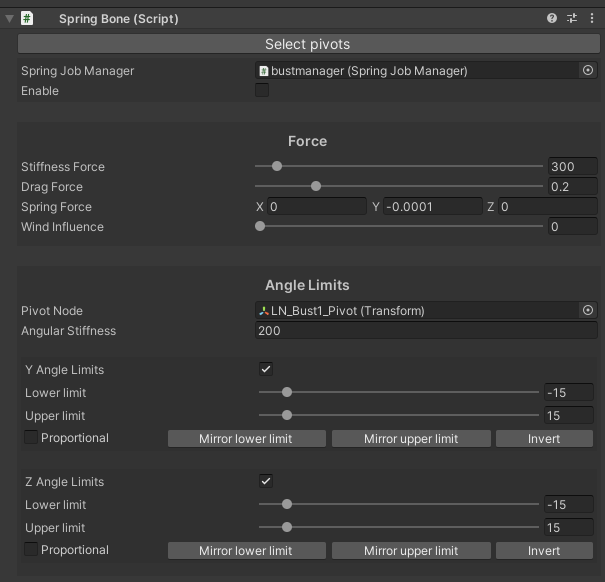Open object picker for Spring Job Manager

(588, 70)
